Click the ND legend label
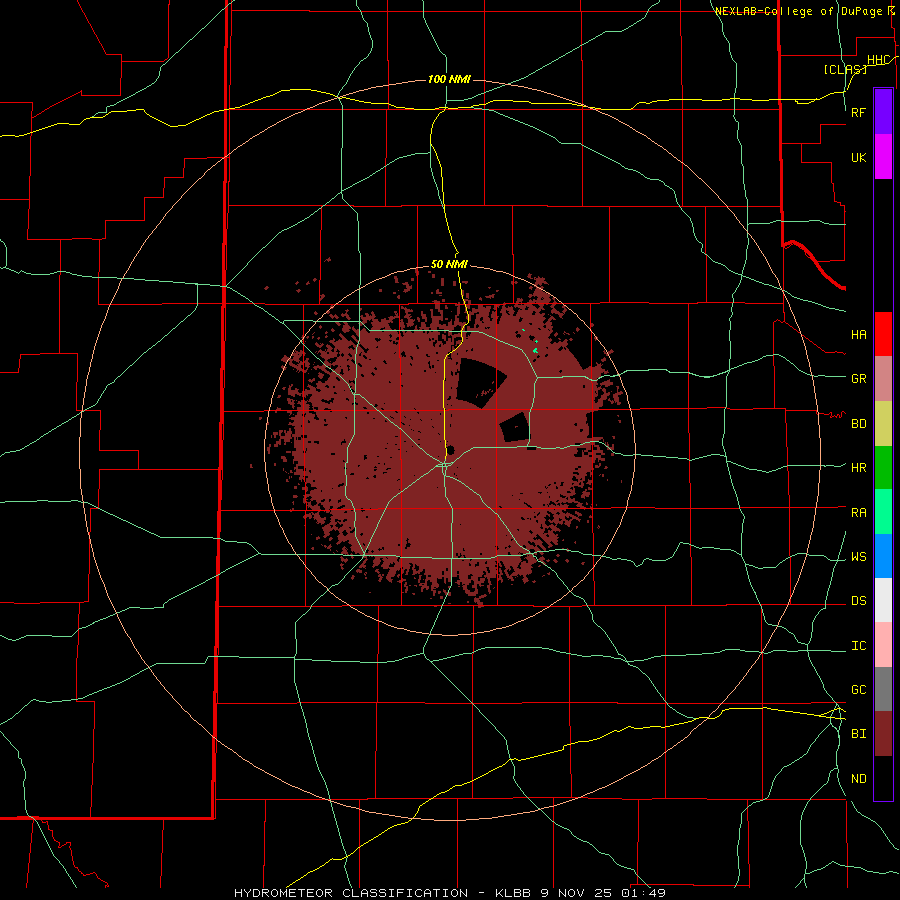This screenshot has width=900, height=900. point(859,779)
